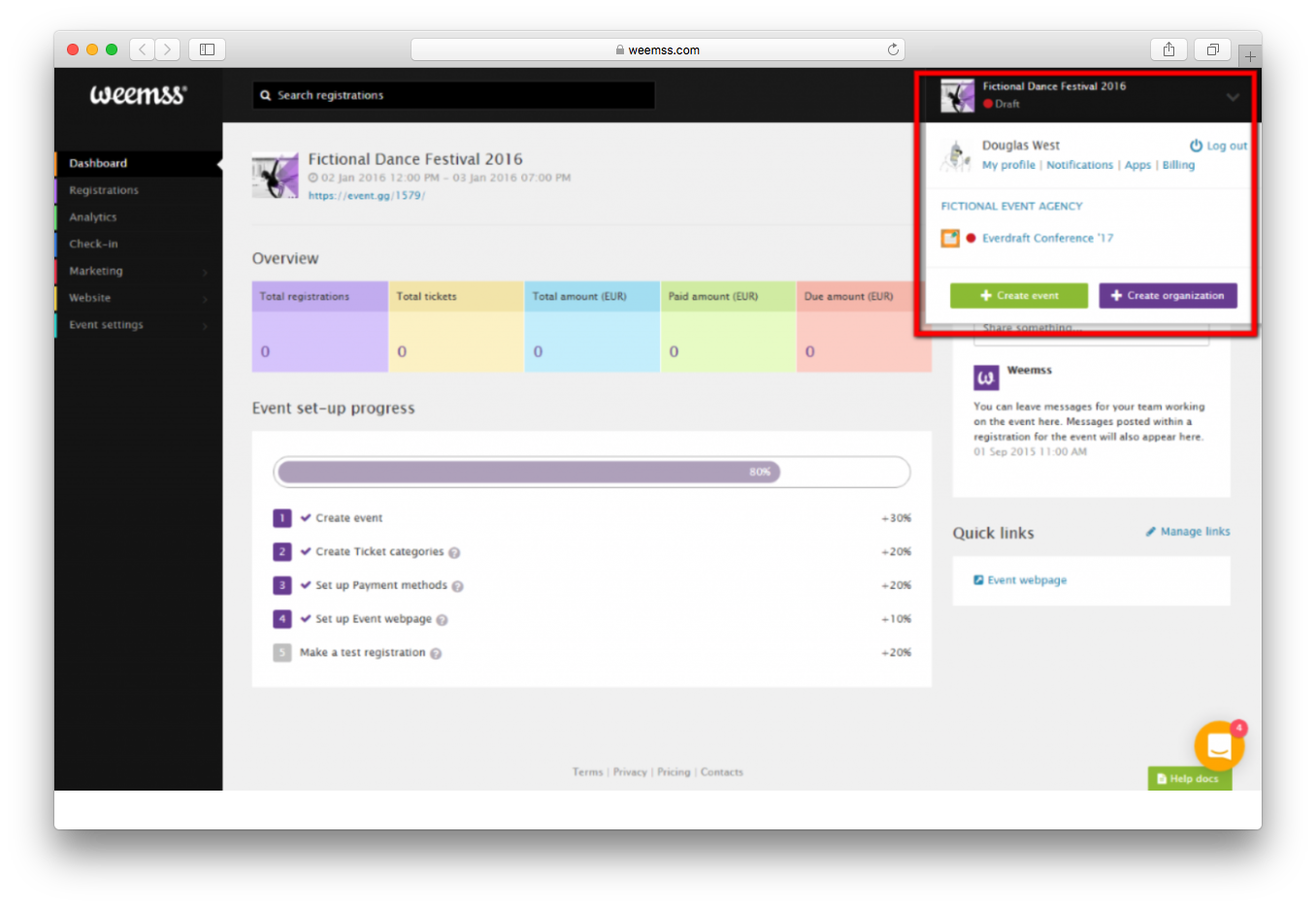This screenshot has width=1316, height=907.
Task: Click step 5 number badge
Action: tap(281, 653)
